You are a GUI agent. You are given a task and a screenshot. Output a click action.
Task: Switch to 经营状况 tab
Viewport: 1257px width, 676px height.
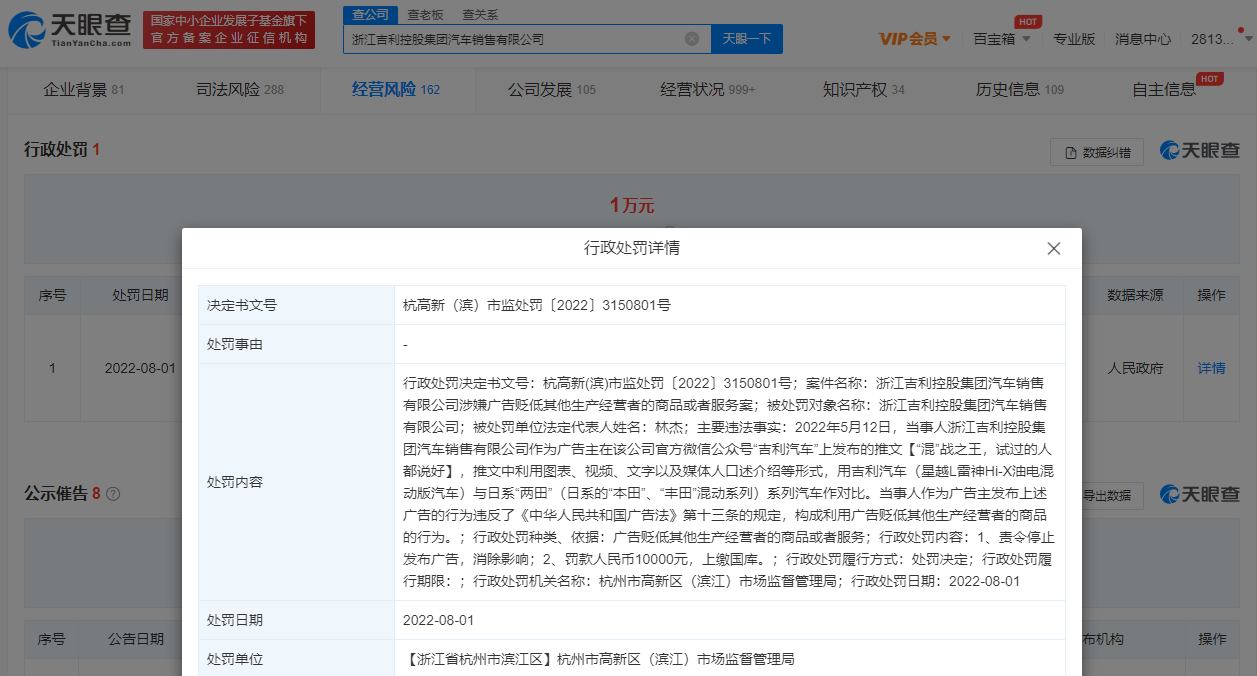coord(708,89)
